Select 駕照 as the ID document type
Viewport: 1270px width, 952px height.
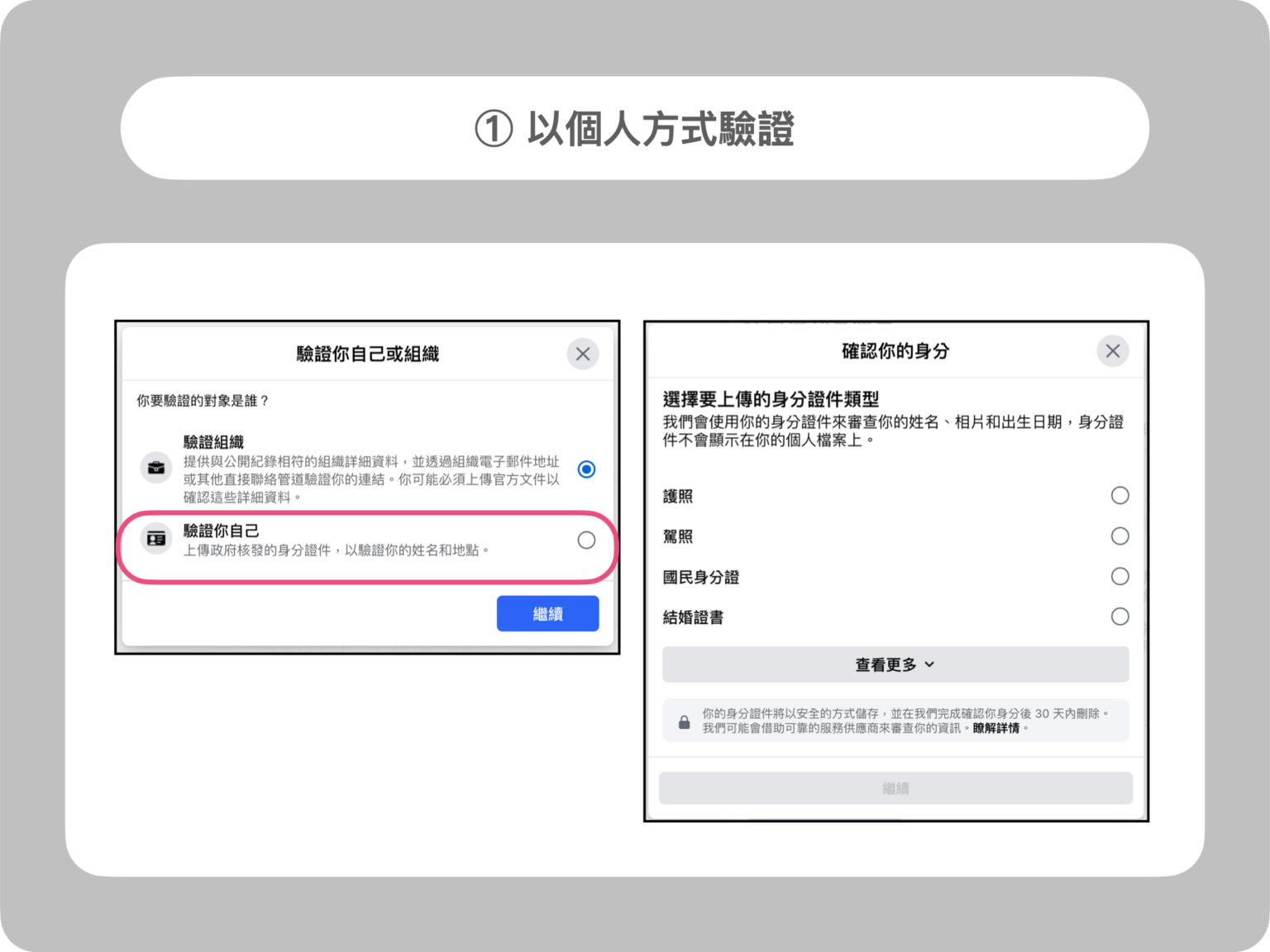[x=1120, y=535]
